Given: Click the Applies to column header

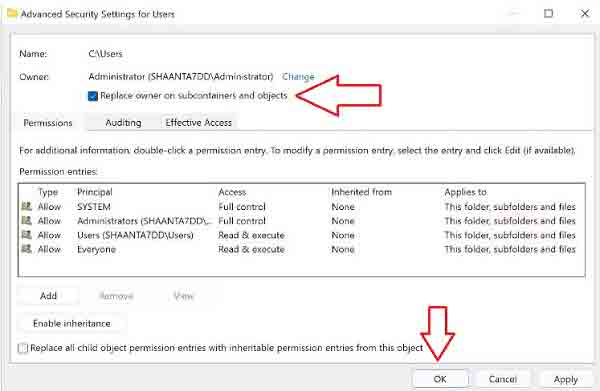Looking at the screenshot, I should click(465, 192).
